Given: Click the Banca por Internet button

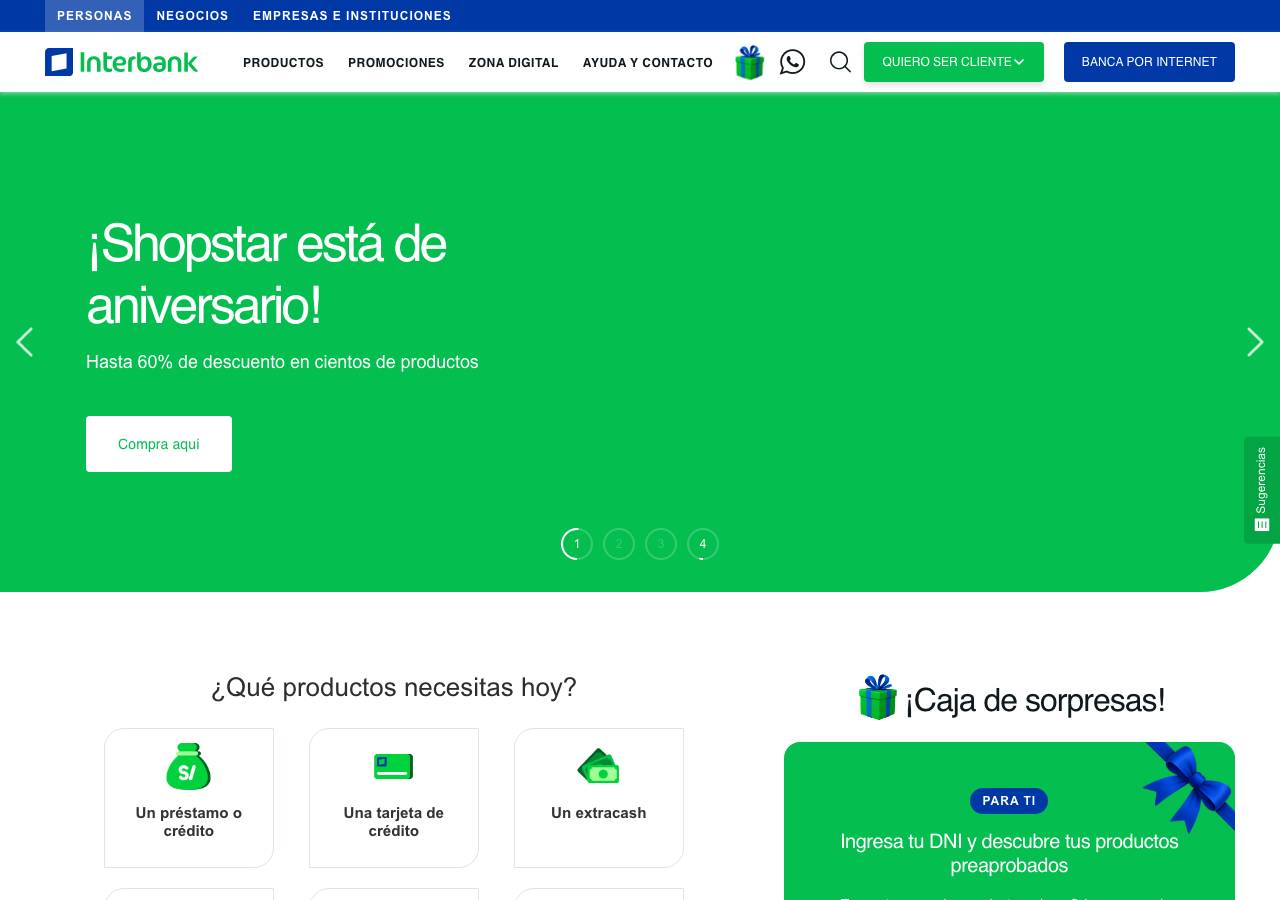Looking at the screenshot, I should (1149, 62).
